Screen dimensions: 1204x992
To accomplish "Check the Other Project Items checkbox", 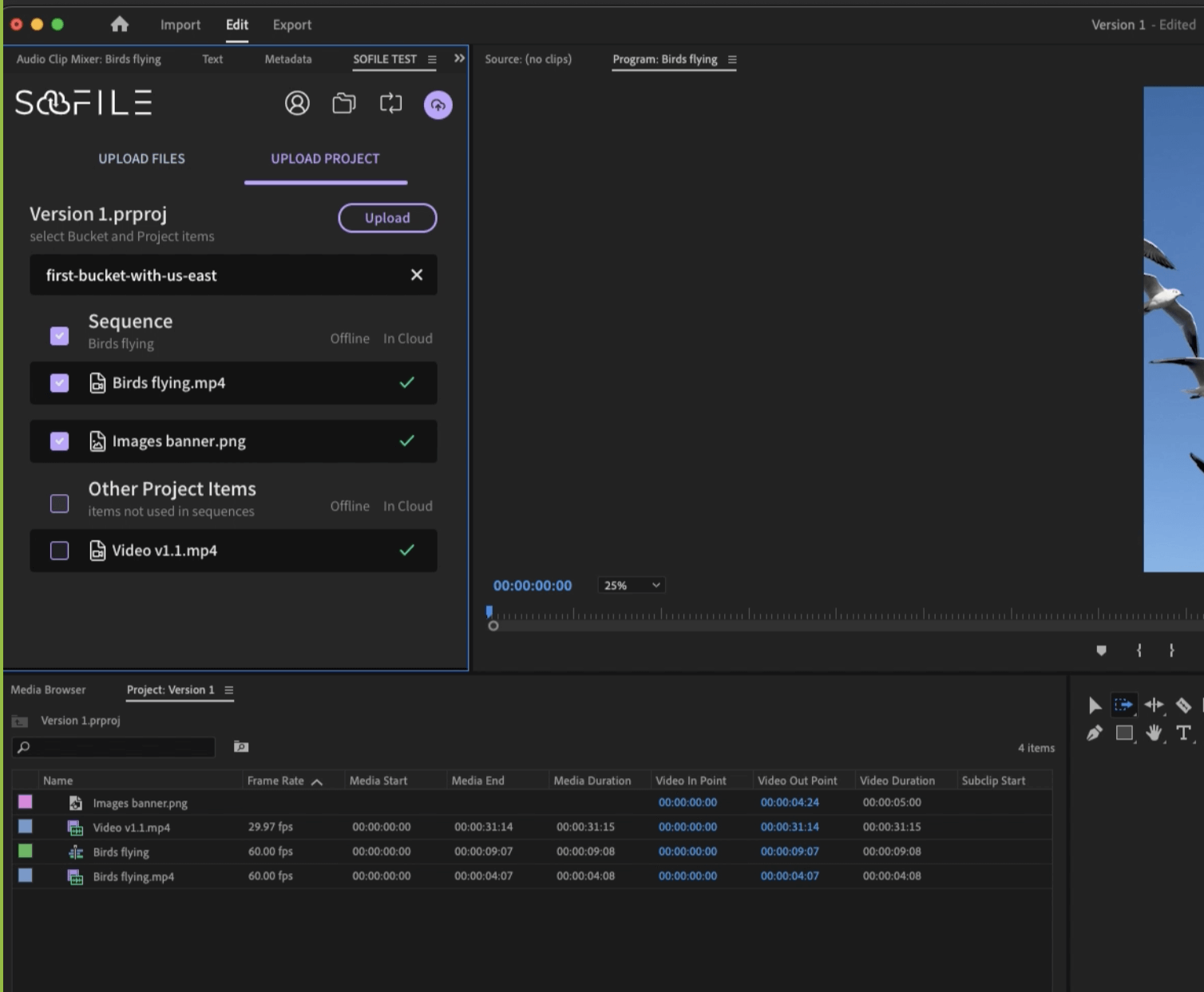I will [x=60, y=504].
